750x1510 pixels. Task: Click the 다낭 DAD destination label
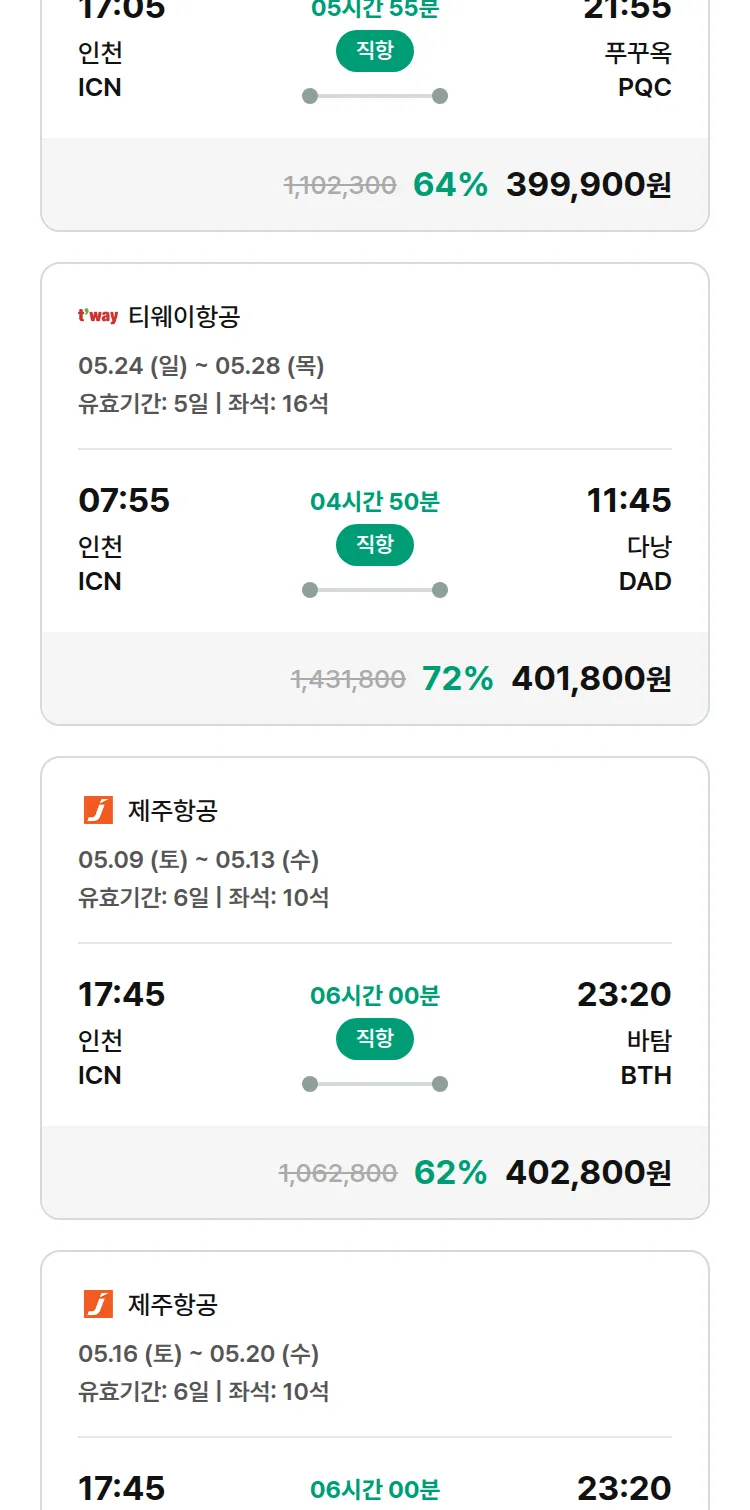(647, 563)
